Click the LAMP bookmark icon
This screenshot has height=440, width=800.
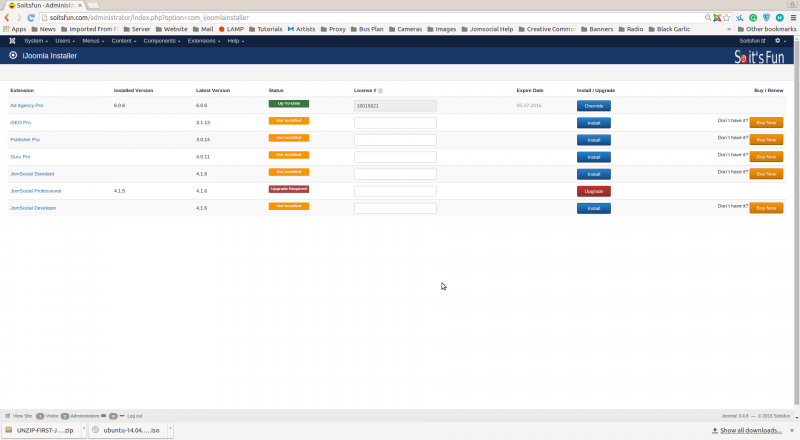[222, 29]
